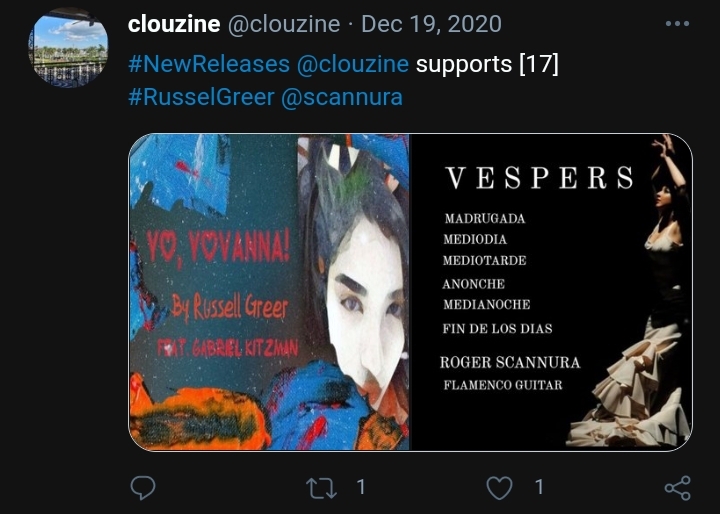Viewport: 720px width, 514px height.
Task: View the Vespers flamenco guitar cover image
Action: (551, 292)
